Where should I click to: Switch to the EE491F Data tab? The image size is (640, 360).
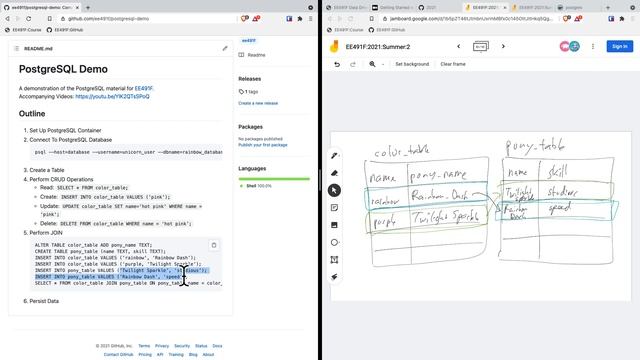(346, 7)
